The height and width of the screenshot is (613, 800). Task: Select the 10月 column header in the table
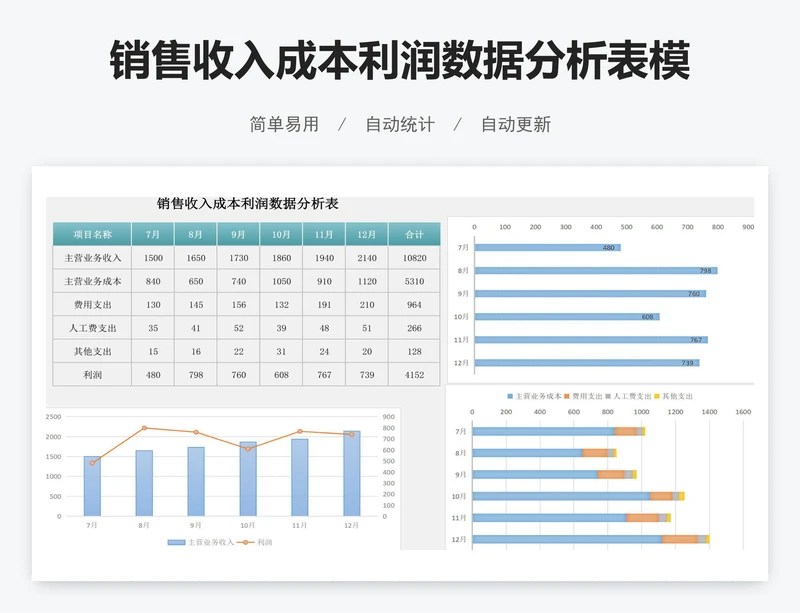(x=281, y=234)
